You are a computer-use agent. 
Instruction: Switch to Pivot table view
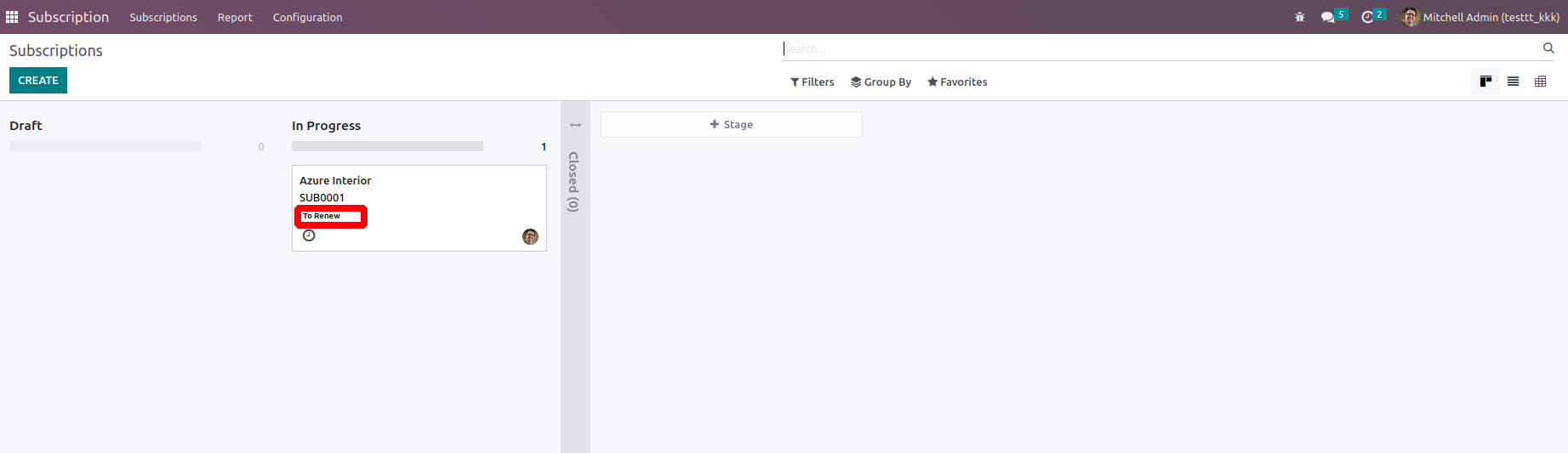(1540, 82)
